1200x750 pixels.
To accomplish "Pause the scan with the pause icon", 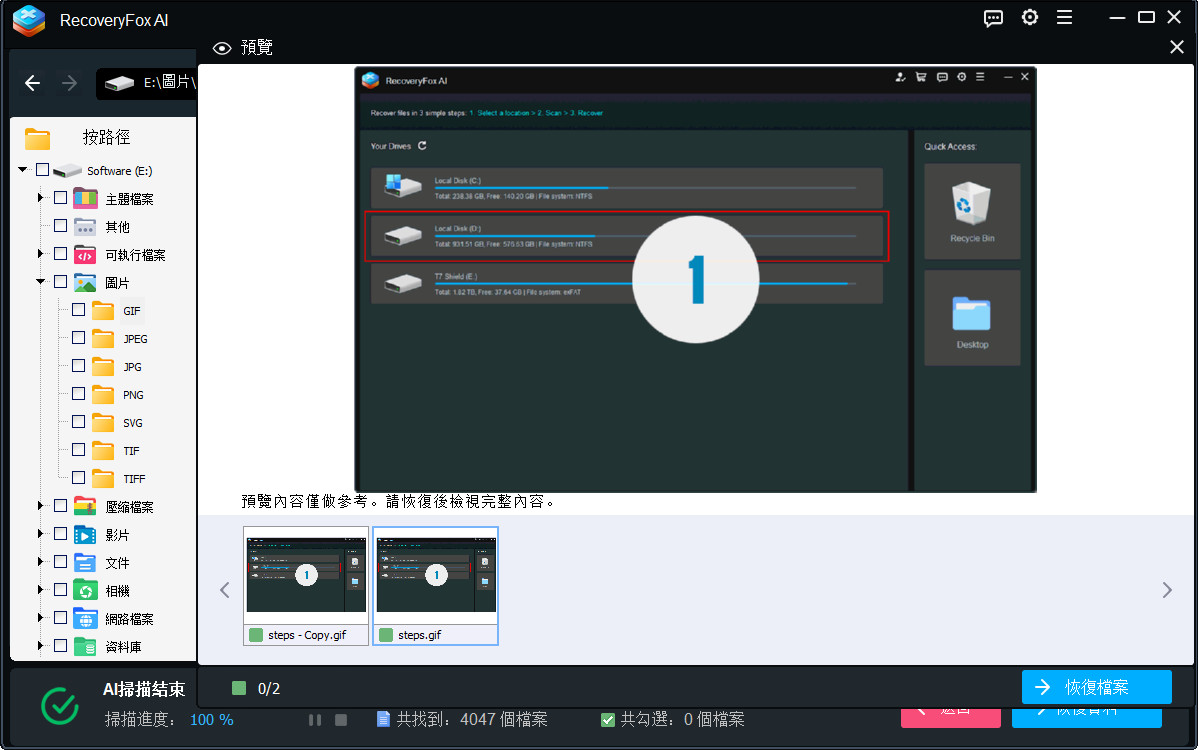I will (314, 718).
